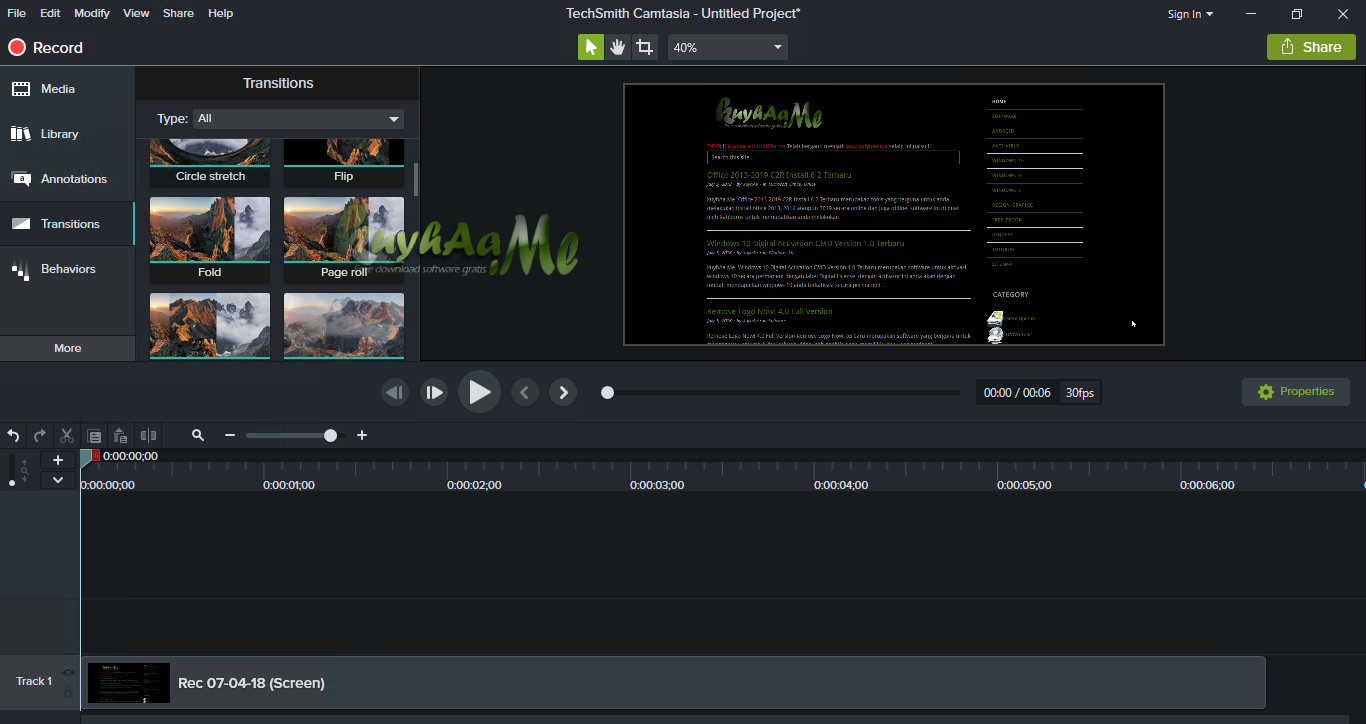Open the Share menu
This screenshot has height=724, width=1366.
[x=178, y=13]
